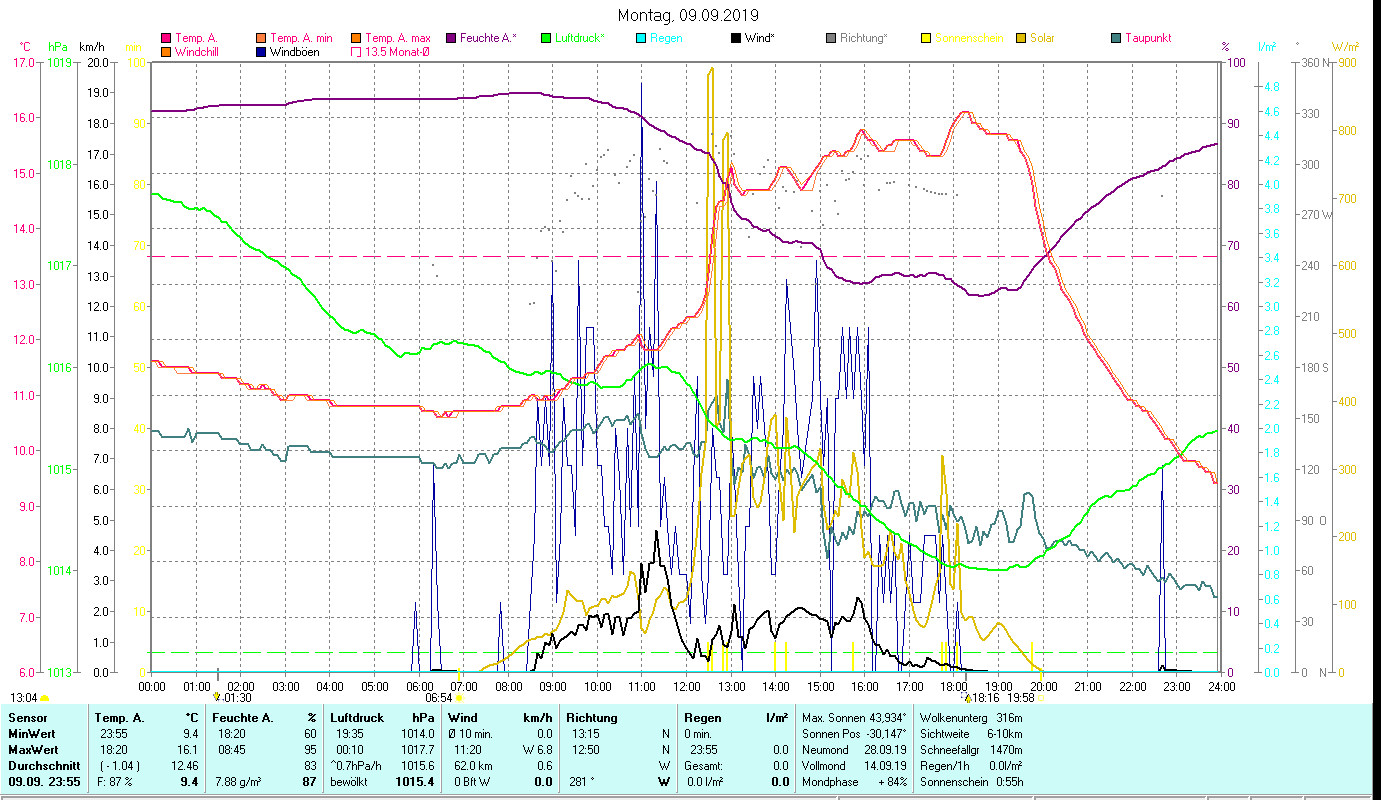Click the 'Max. Sonnen 43,934°' entry
This screenshot has height=800, width=1381.
pos(856,718)
